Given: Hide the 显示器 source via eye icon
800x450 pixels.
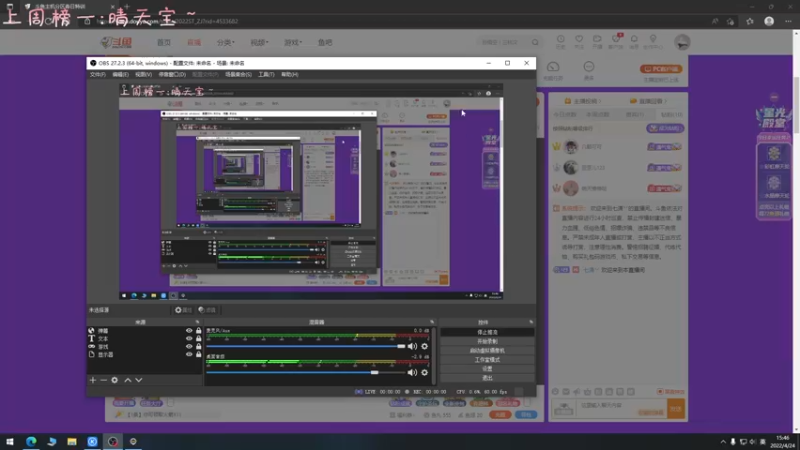Looking at the screenshot, I should (189, 354).
